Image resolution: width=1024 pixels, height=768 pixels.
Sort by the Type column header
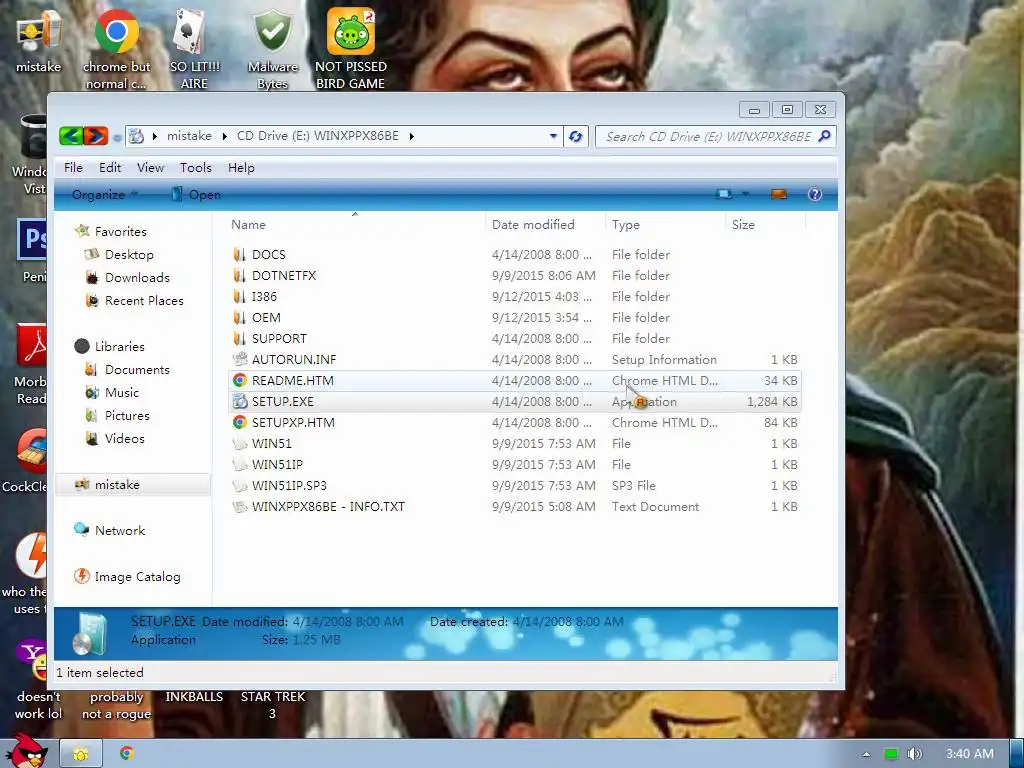(626, 225)
